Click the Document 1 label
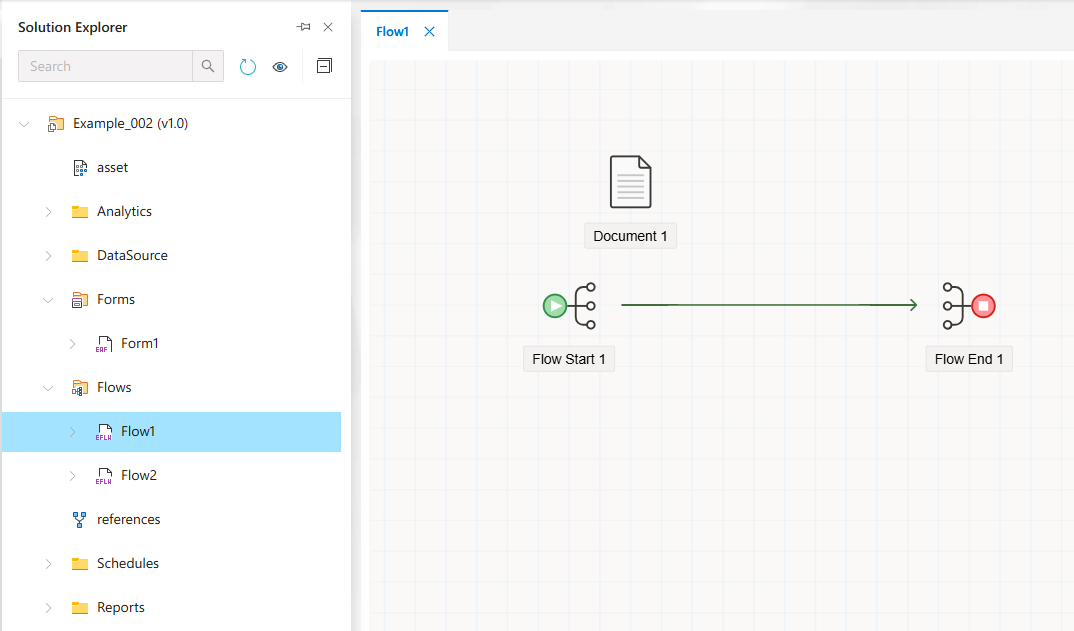 click(630, 236)
